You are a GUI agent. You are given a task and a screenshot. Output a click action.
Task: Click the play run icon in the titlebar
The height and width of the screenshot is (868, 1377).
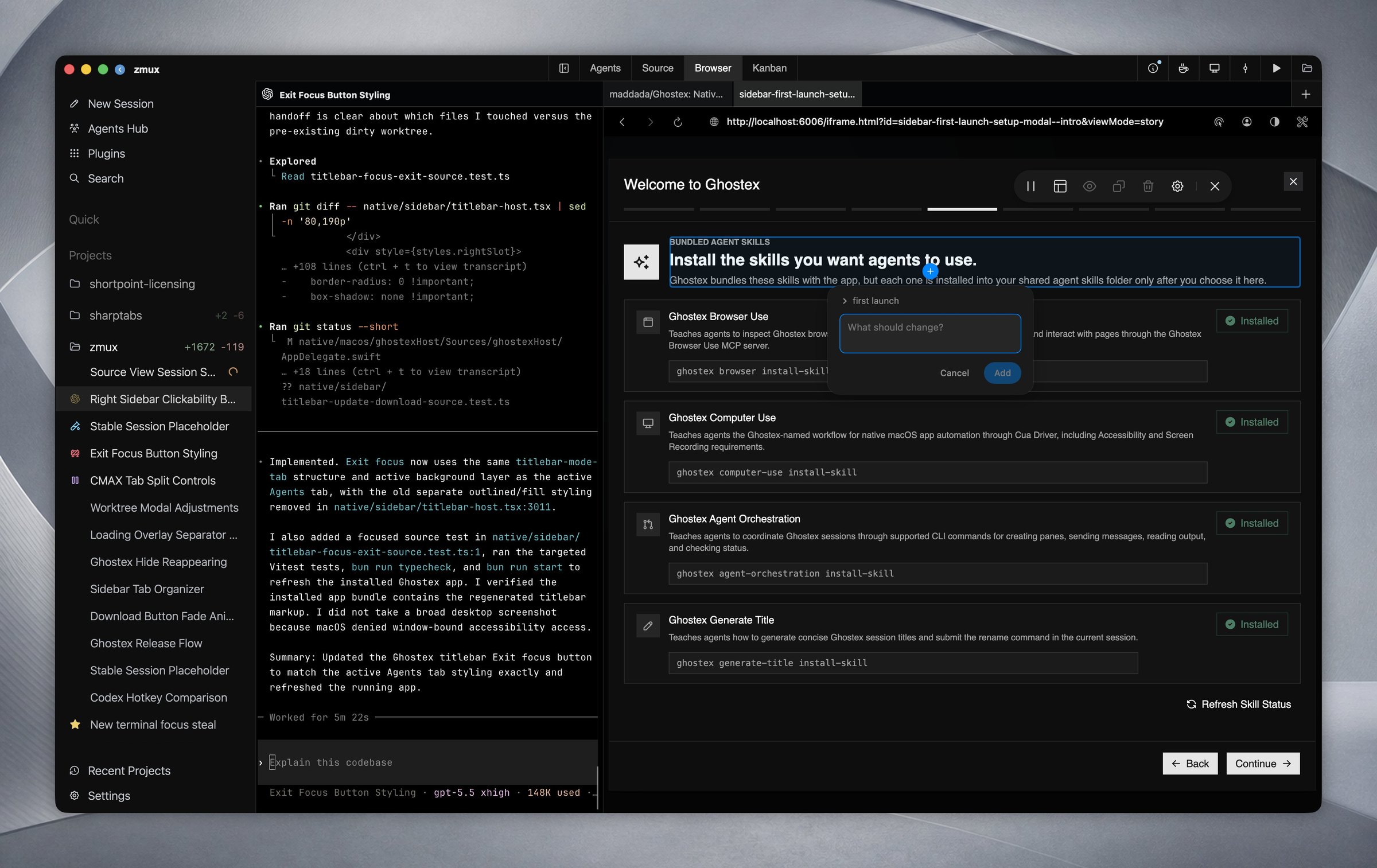(x=1276, y=68)
